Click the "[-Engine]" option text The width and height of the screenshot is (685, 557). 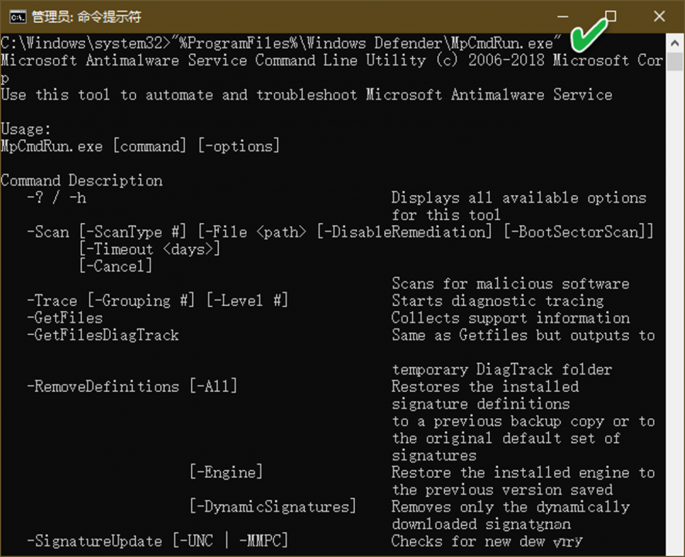tap(226, 472)
